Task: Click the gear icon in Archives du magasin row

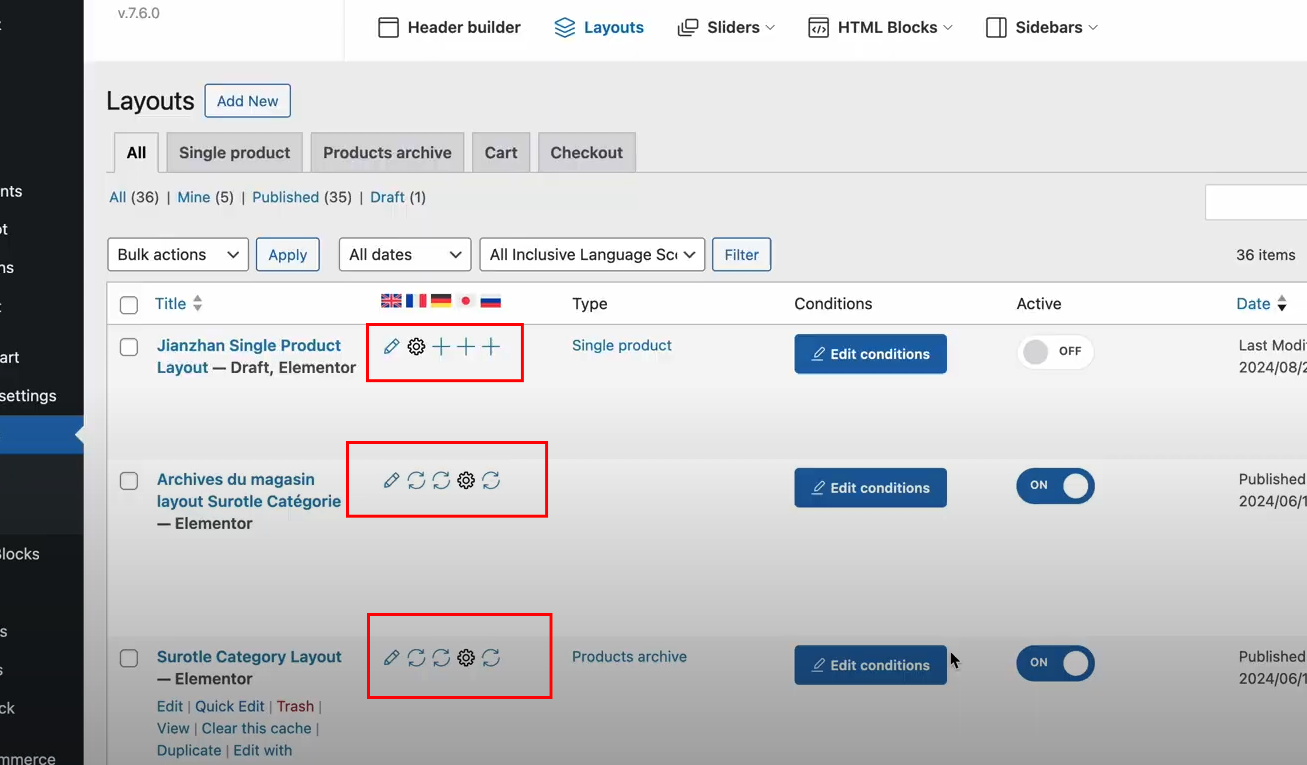Action: (x=466, y=481)
